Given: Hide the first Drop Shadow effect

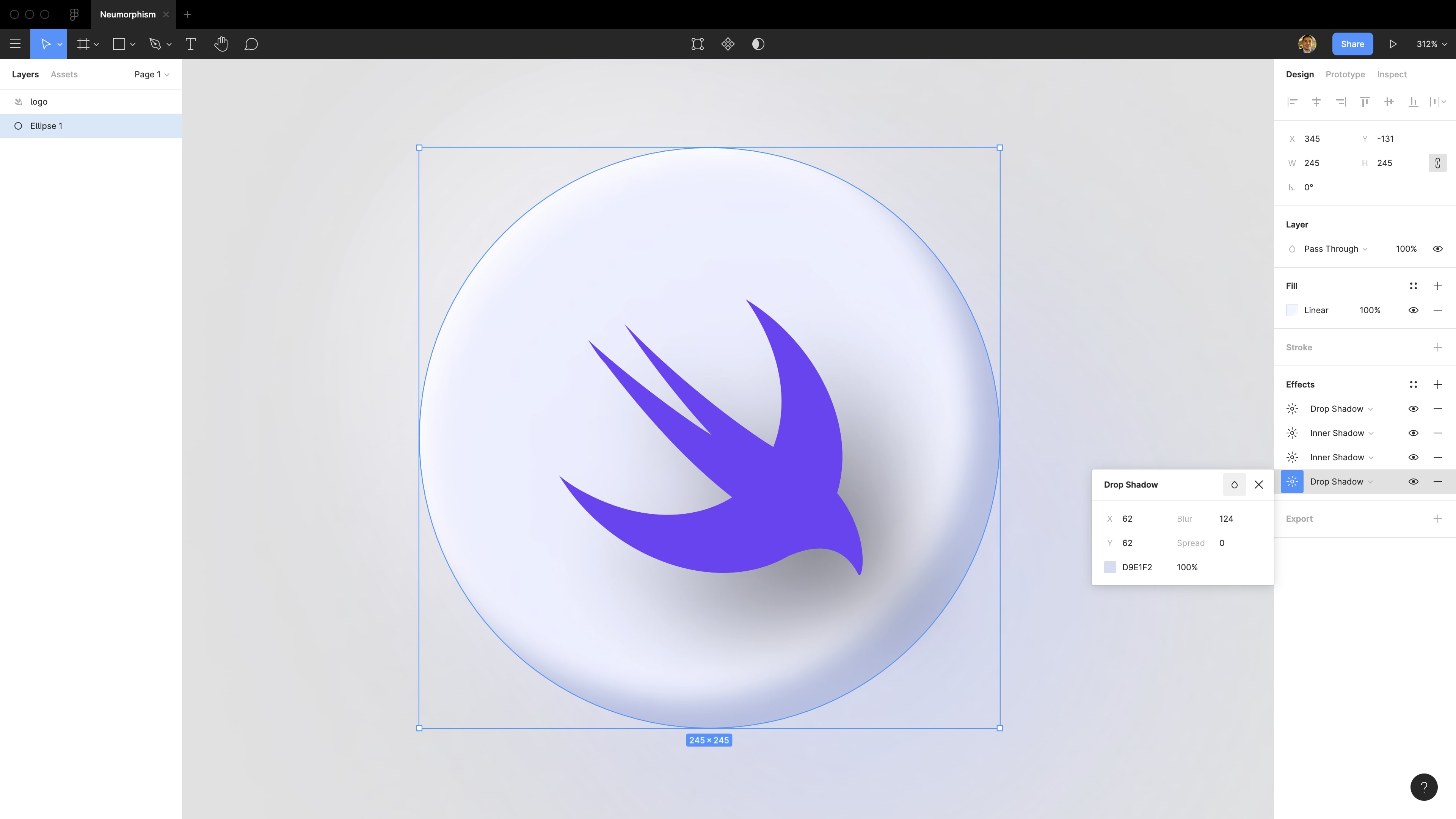Looking at the screenshot, I should 1413,409.
